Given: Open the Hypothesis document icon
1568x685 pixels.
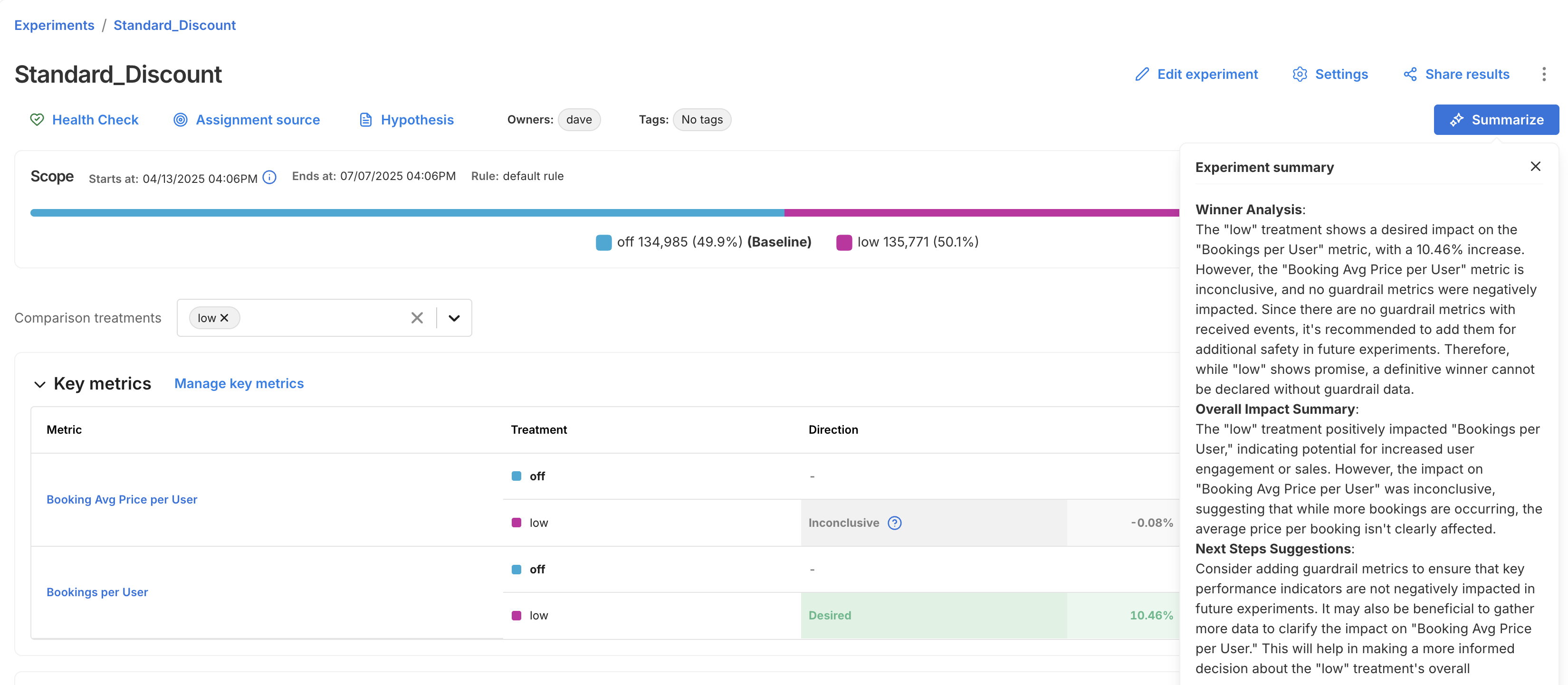Looking at the screenshot, I should point(365,120).
